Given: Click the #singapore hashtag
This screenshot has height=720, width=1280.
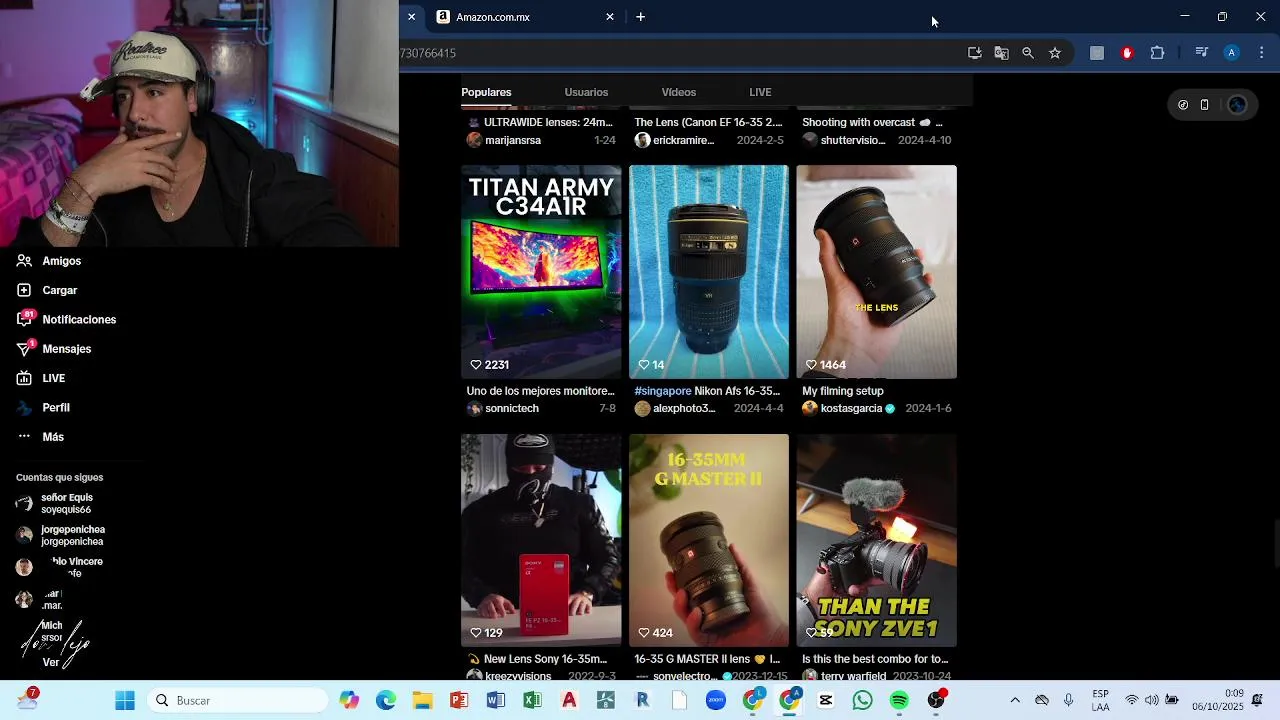Looking at the screenshot, I should point(663,391).
